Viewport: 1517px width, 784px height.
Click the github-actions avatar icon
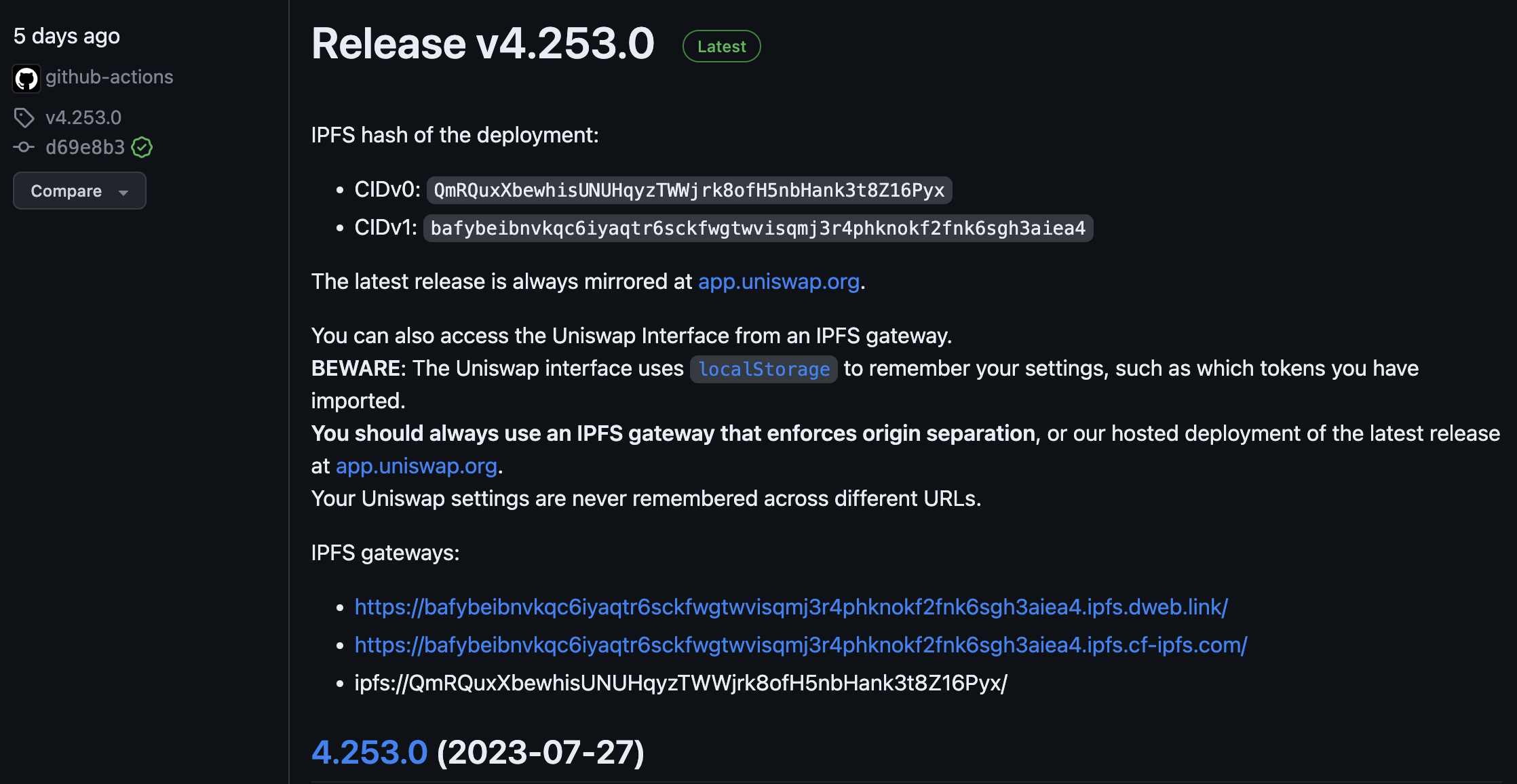pyautogui.click(x=26, y=79)
